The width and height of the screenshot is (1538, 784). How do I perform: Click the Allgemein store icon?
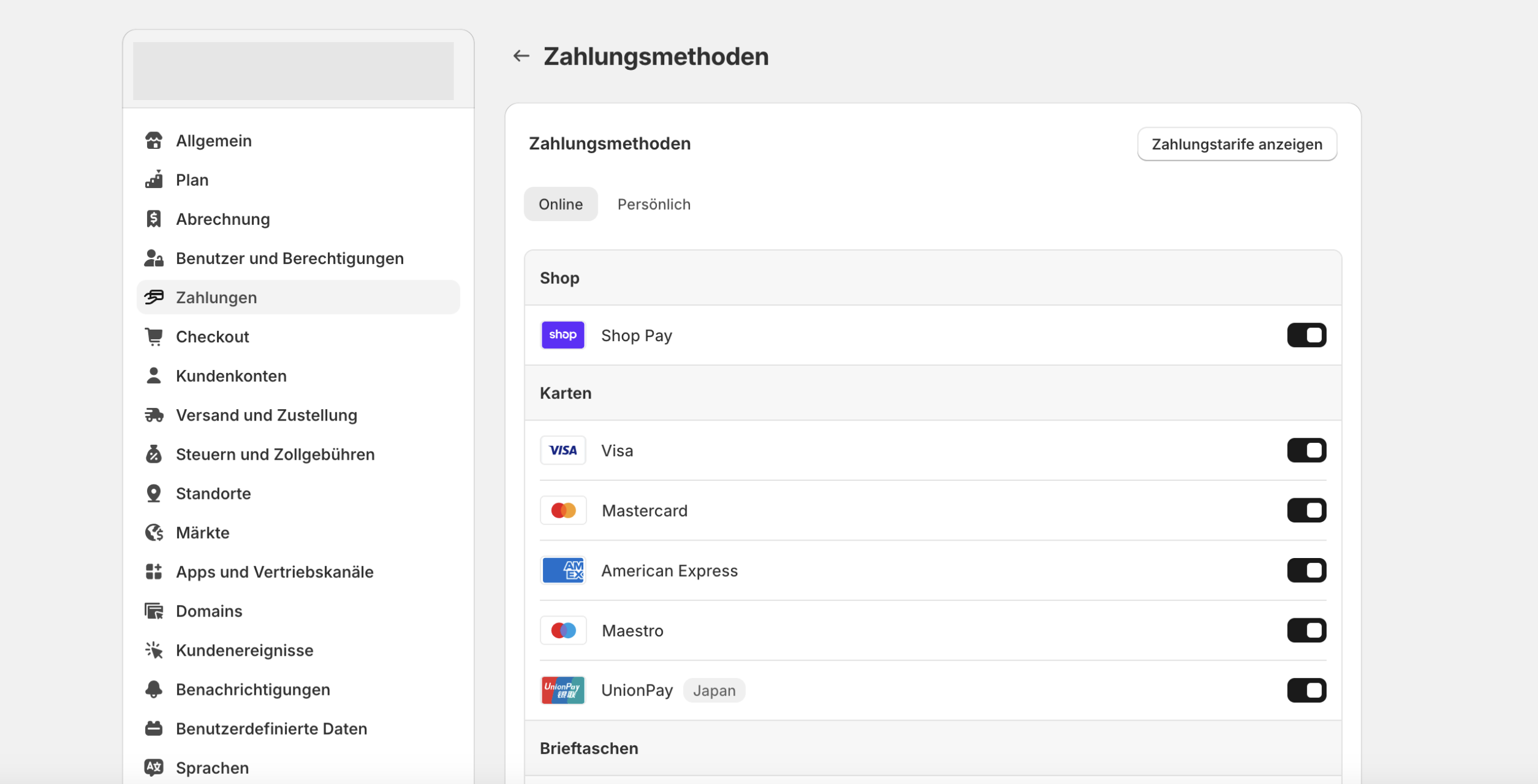pyautogui.click(x=154, y=140)
